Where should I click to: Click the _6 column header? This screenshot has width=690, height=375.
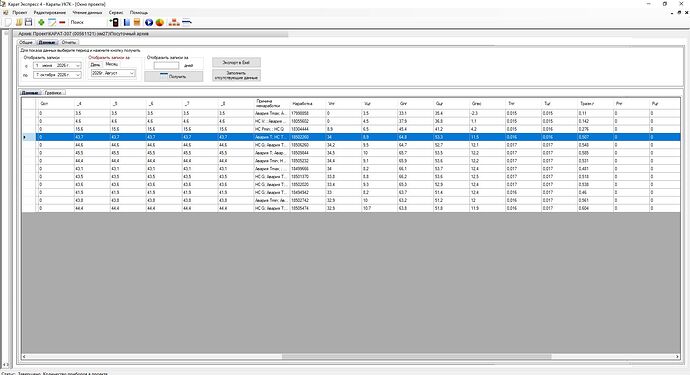point(164,104)
